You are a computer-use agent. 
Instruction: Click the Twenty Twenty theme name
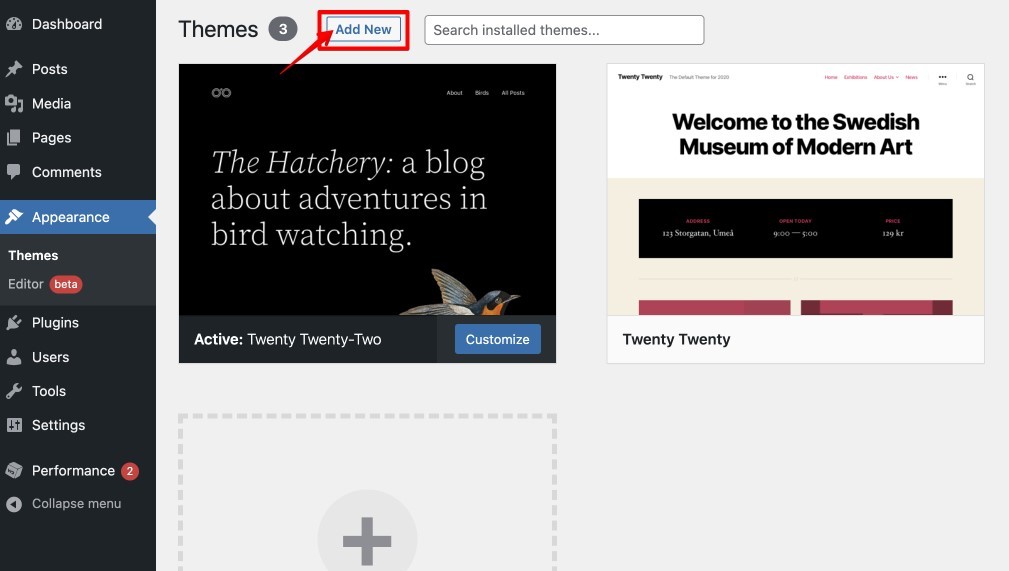[676, 339]
